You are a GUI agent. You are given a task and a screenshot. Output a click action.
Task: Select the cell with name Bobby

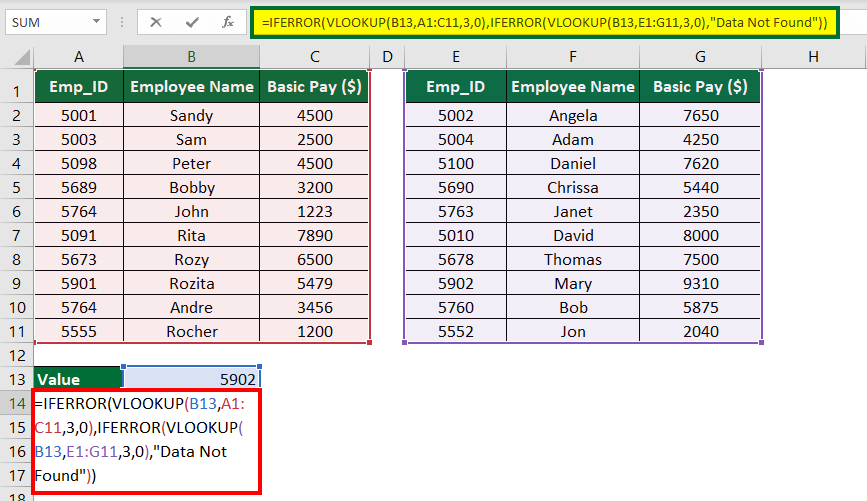(191, 187)
